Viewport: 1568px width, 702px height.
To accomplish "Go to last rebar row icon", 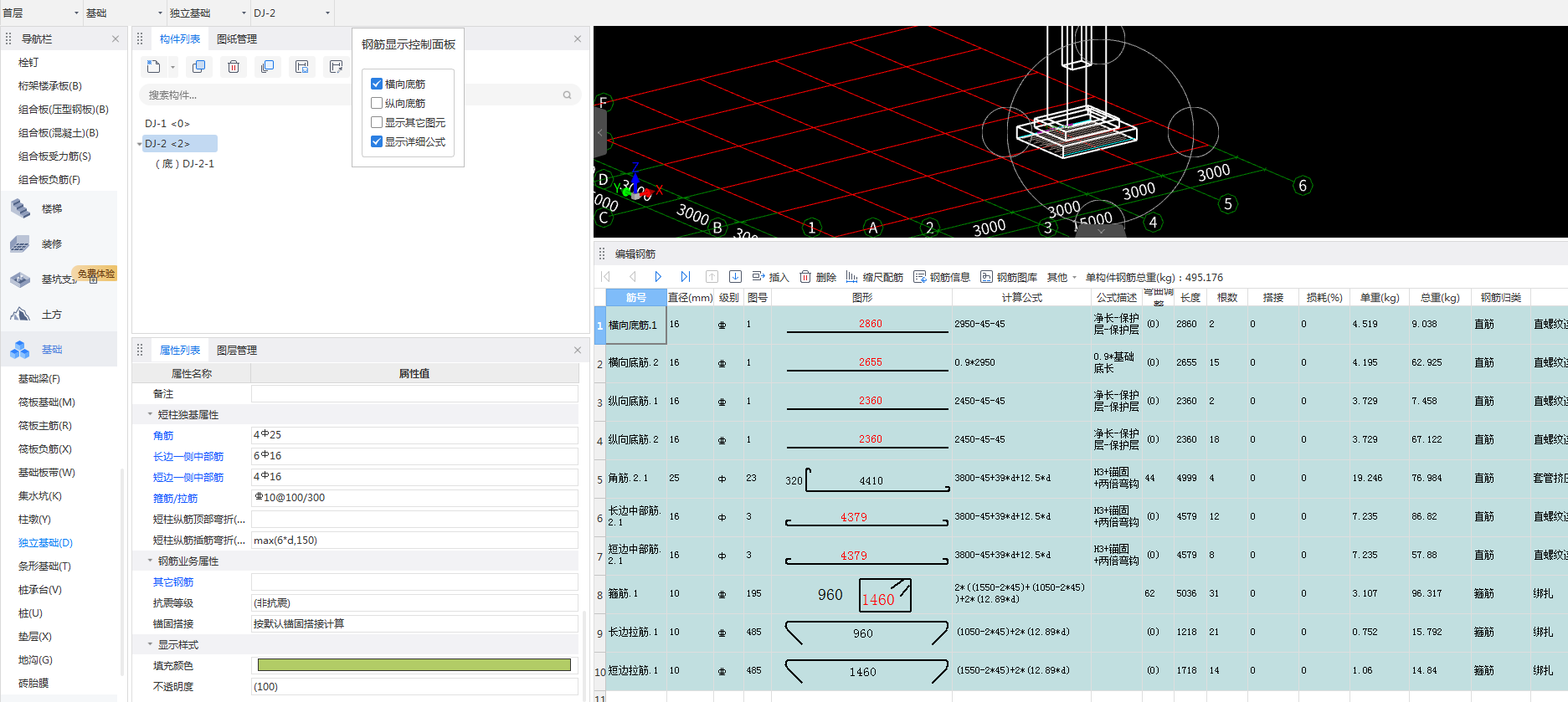I will point(685,277).
